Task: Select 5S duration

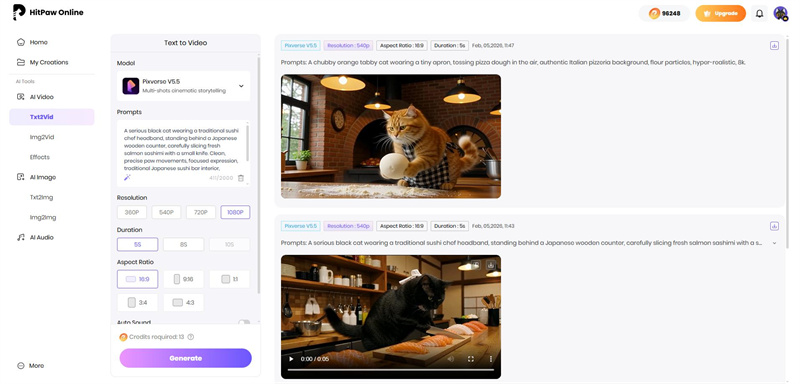Action: [x=137, y=244]
